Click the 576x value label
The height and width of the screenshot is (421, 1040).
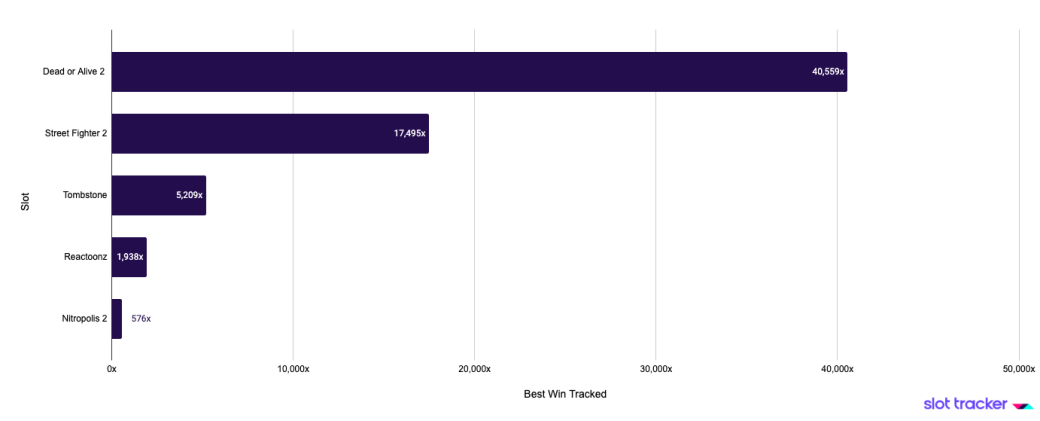[141, 319]
